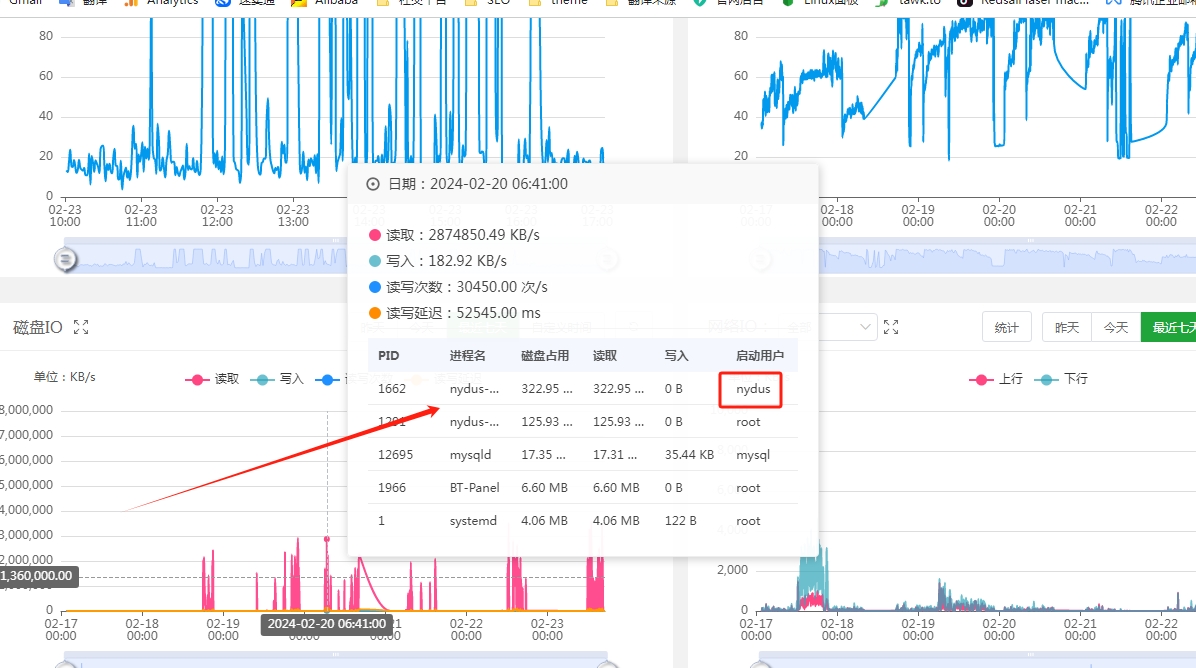The image size is (1196, 668).
Task: Click the BT-Panel process name
Action: tap(474, 488)
